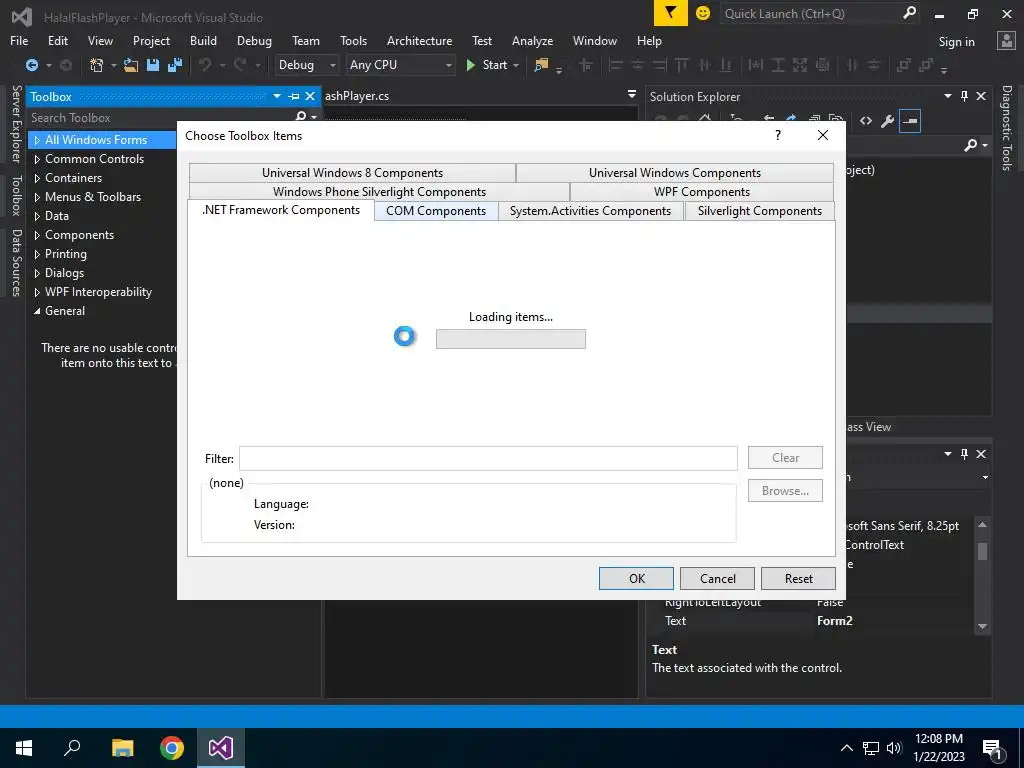Expand the Containers toolbox group
This screenshot has width=1024, height=768.
coord(37,178)
